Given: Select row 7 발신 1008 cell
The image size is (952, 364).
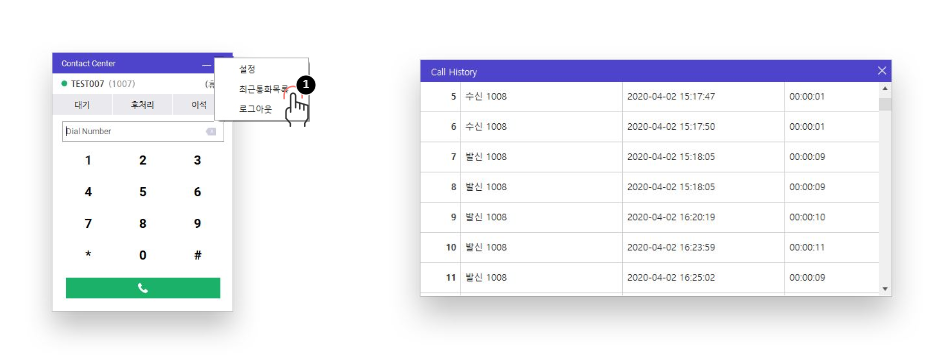Looking at the screenshot, I should pos(541,157).
